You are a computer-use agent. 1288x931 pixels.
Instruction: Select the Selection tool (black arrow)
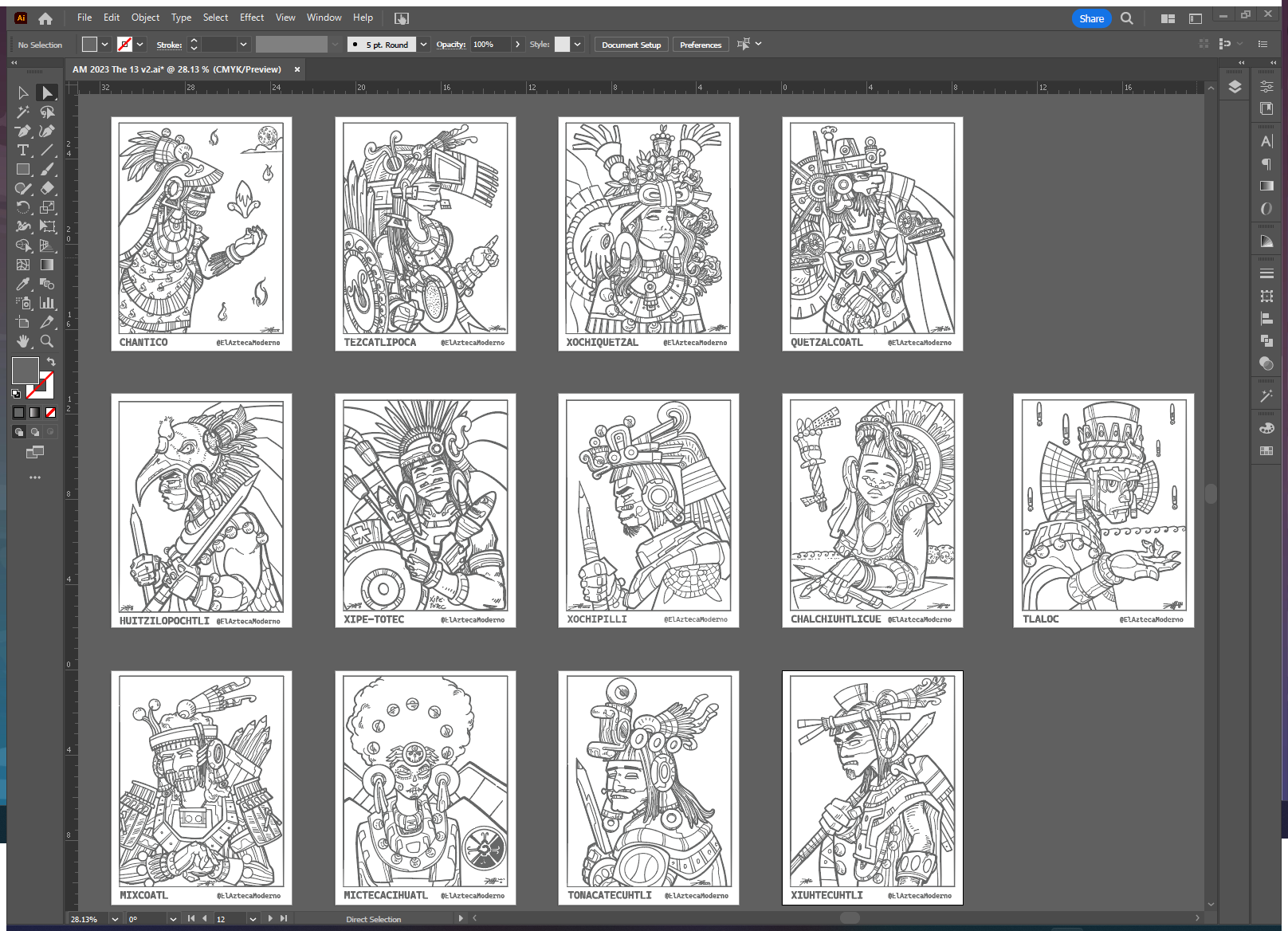(x=23, y=93)
